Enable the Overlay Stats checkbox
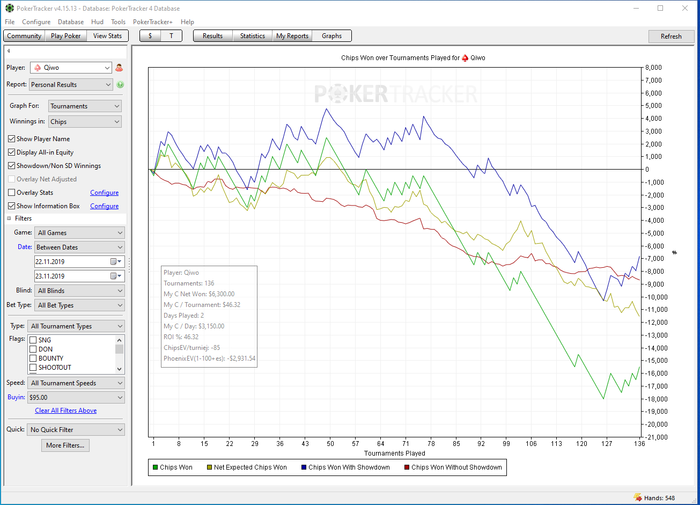 (12, 192)
